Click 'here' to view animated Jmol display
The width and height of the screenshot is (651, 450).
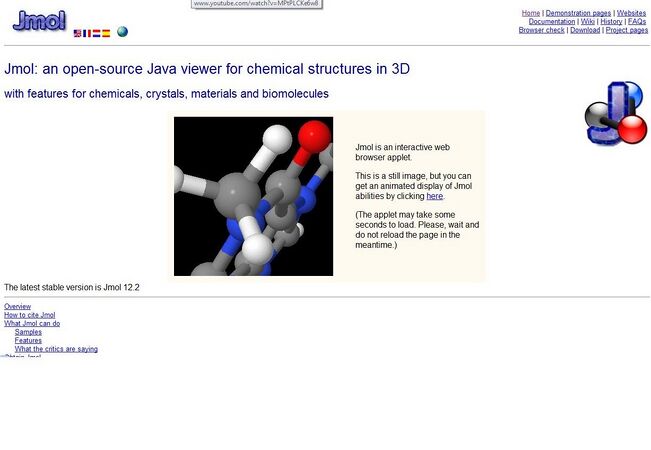(x=435, y=196)
